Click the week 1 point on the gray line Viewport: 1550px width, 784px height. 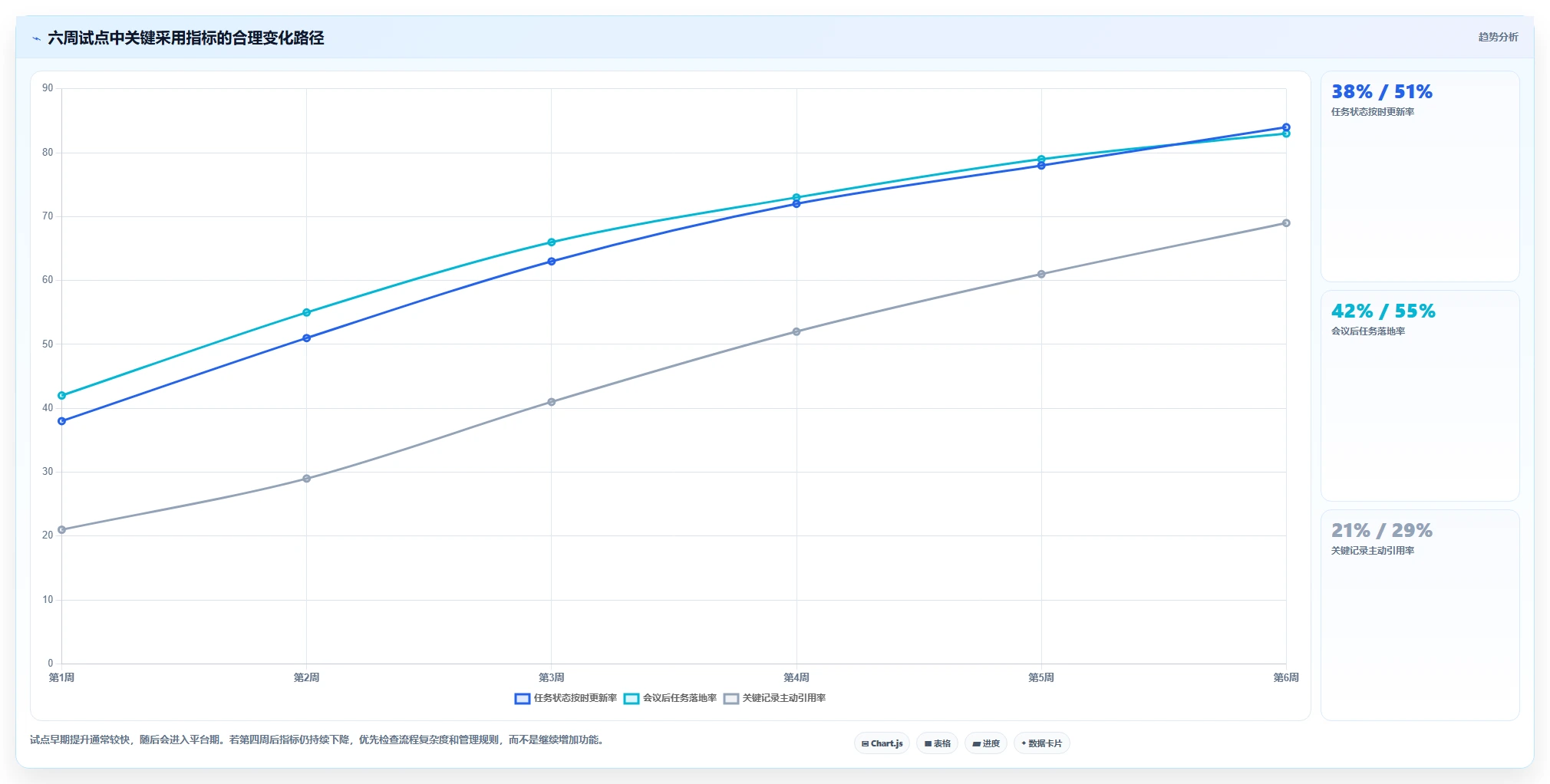pos(61,530)
